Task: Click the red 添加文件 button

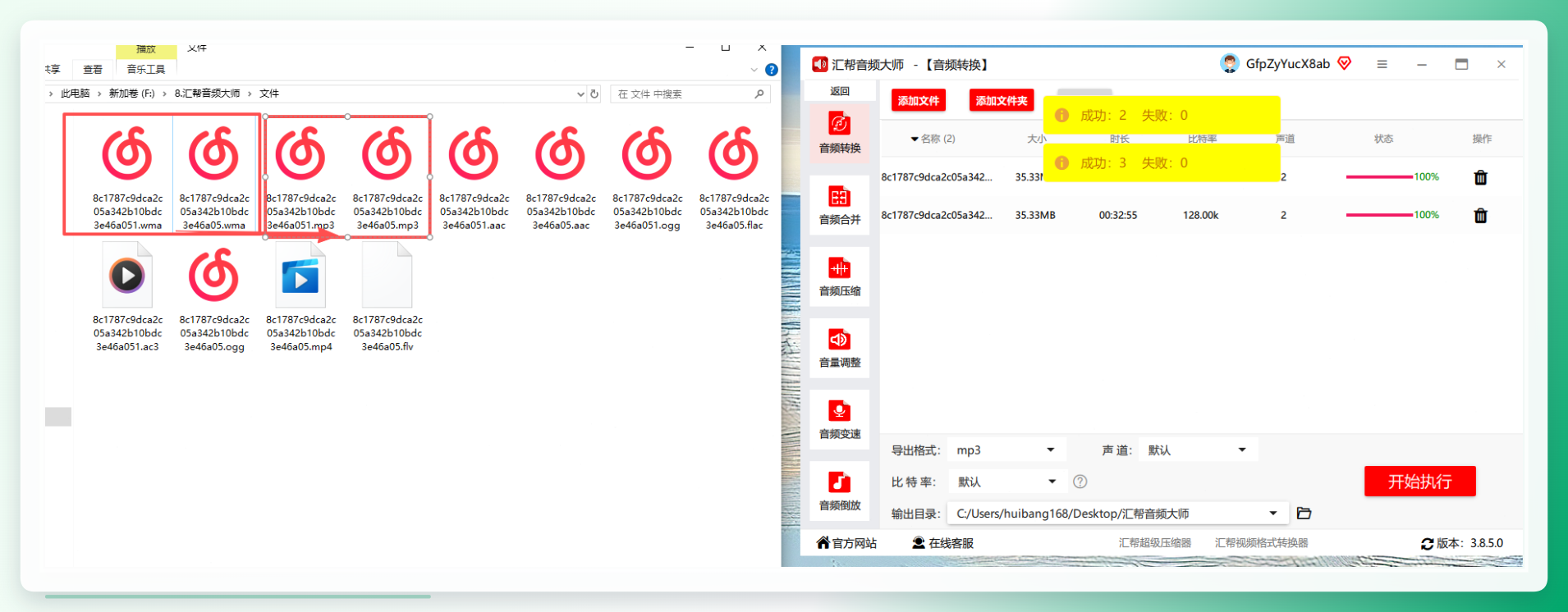Action: 918,101
